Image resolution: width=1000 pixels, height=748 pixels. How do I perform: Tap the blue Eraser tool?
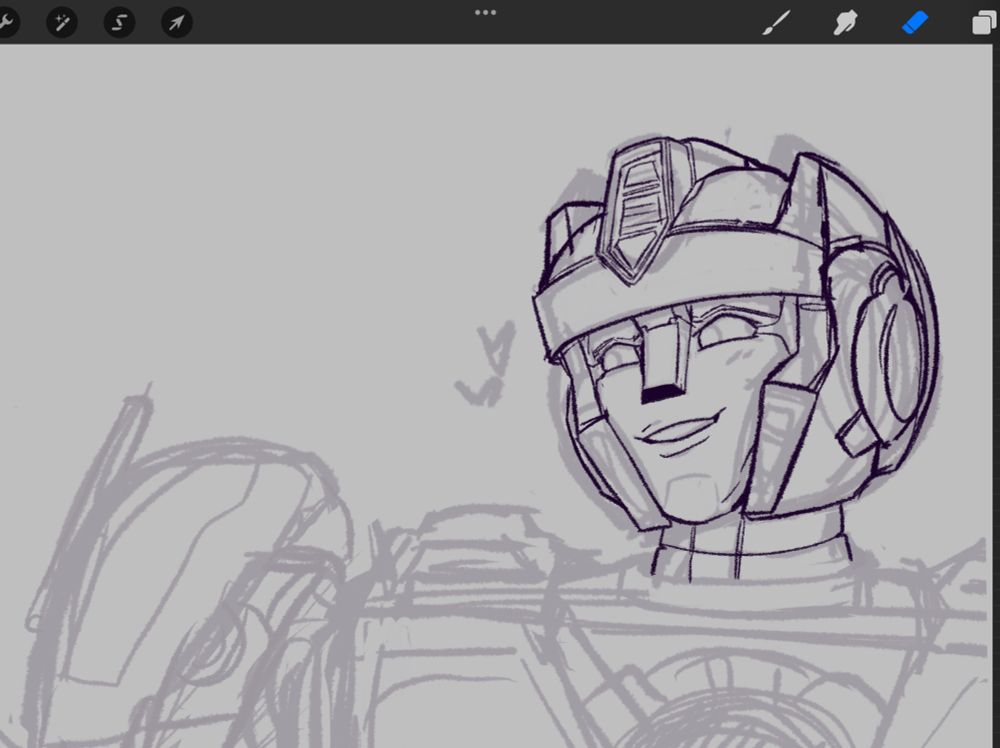click(x=915, y=23)
